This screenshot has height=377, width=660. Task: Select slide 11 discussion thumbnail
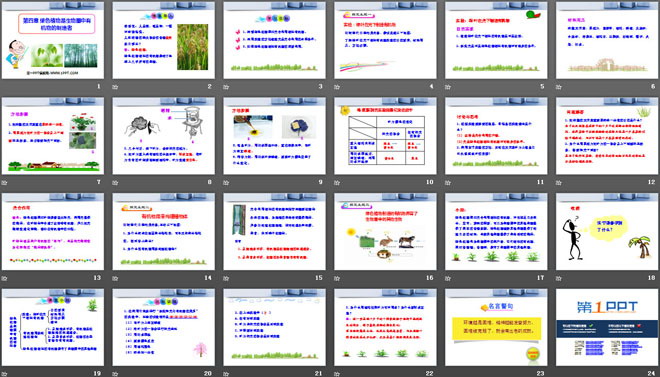(x=496, y=136)
